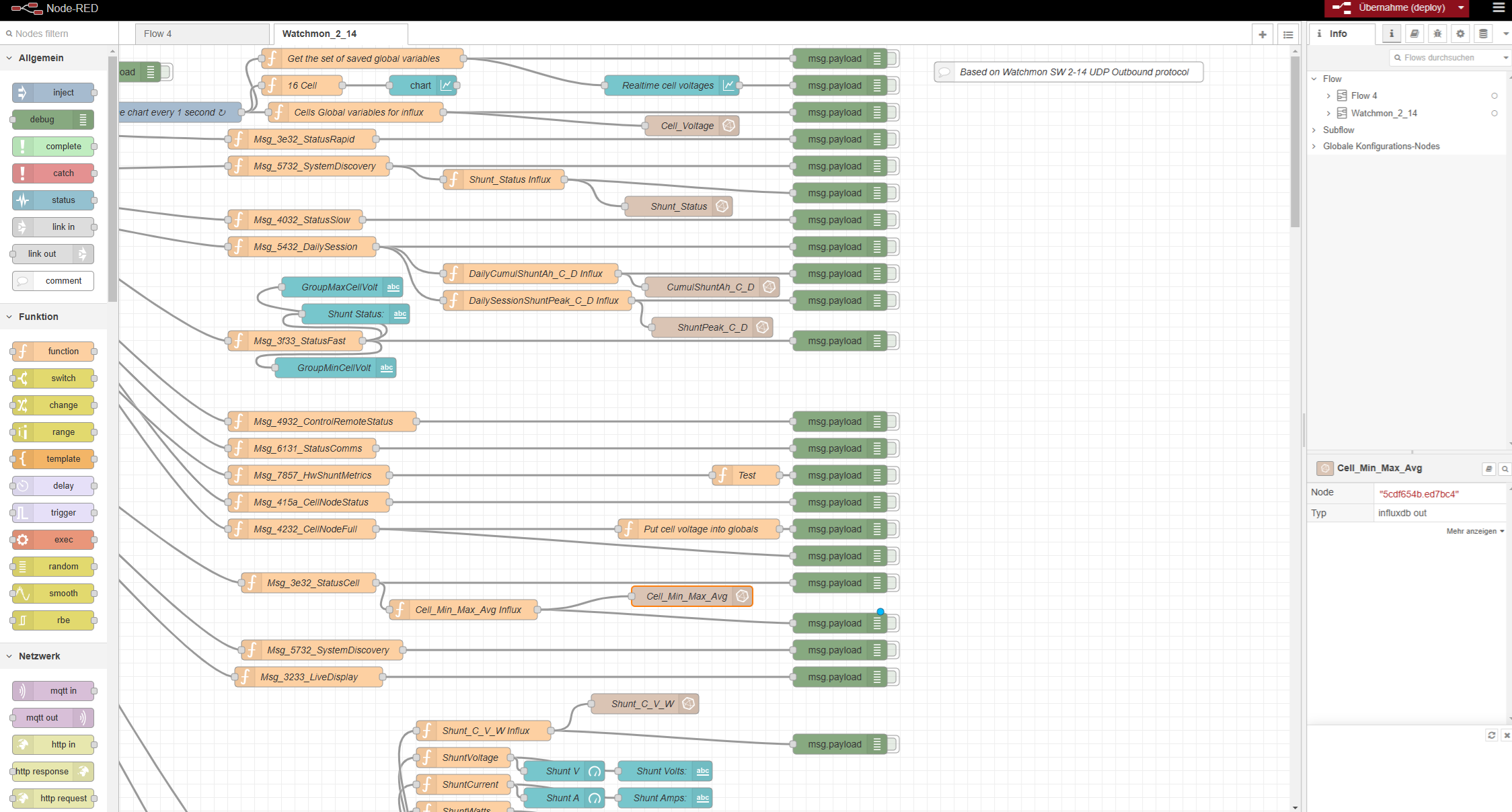Toggle Flow 4 status circle in outline
This screenshot has width=1512, height=812.
point(1495,96)
